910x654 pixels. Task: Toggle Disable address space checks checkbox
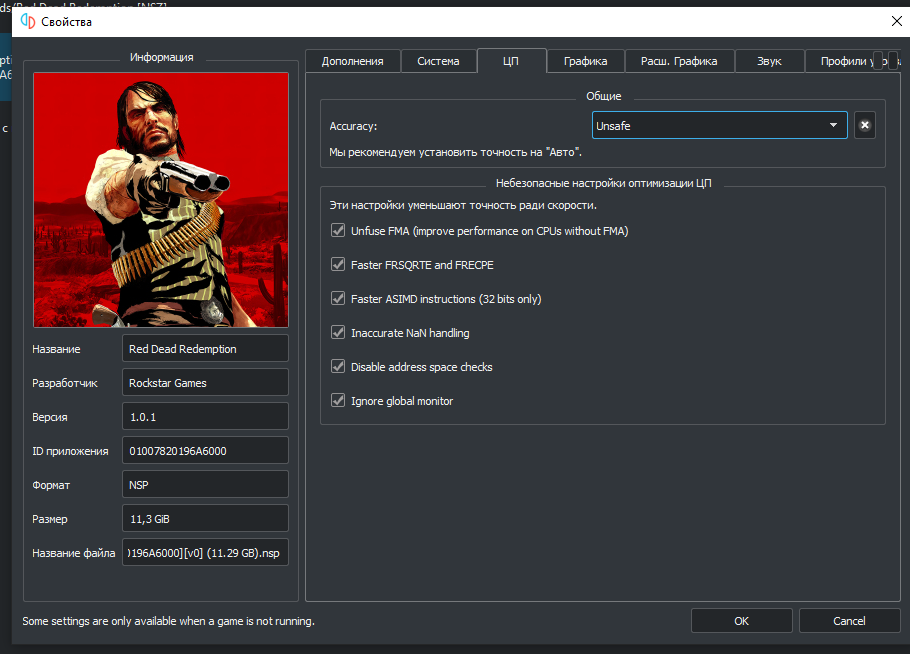(338, 366)
